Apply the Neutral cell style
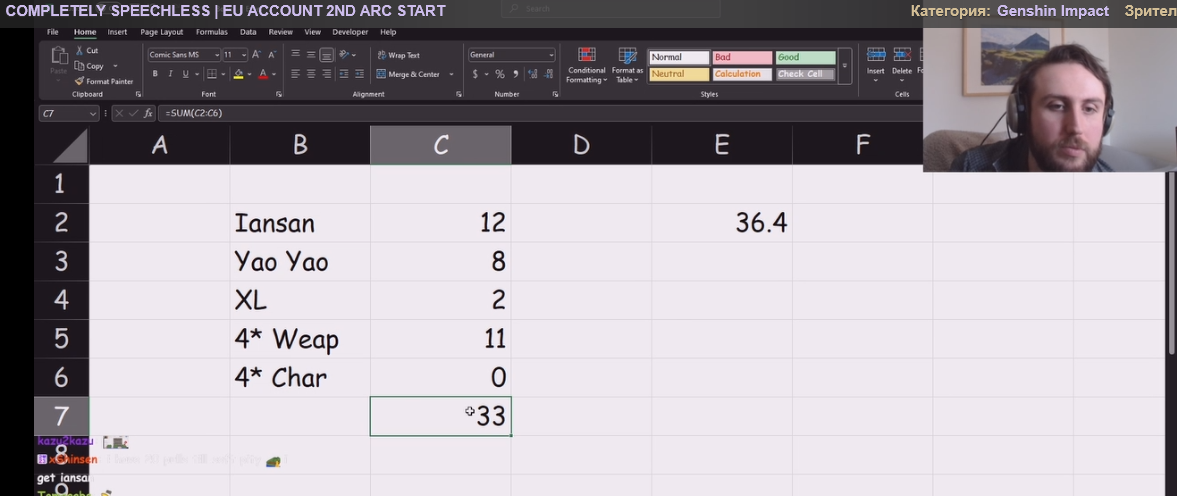Image resolution: width=1177 pixels, height=496 pixels. click(x=679, y=74)
